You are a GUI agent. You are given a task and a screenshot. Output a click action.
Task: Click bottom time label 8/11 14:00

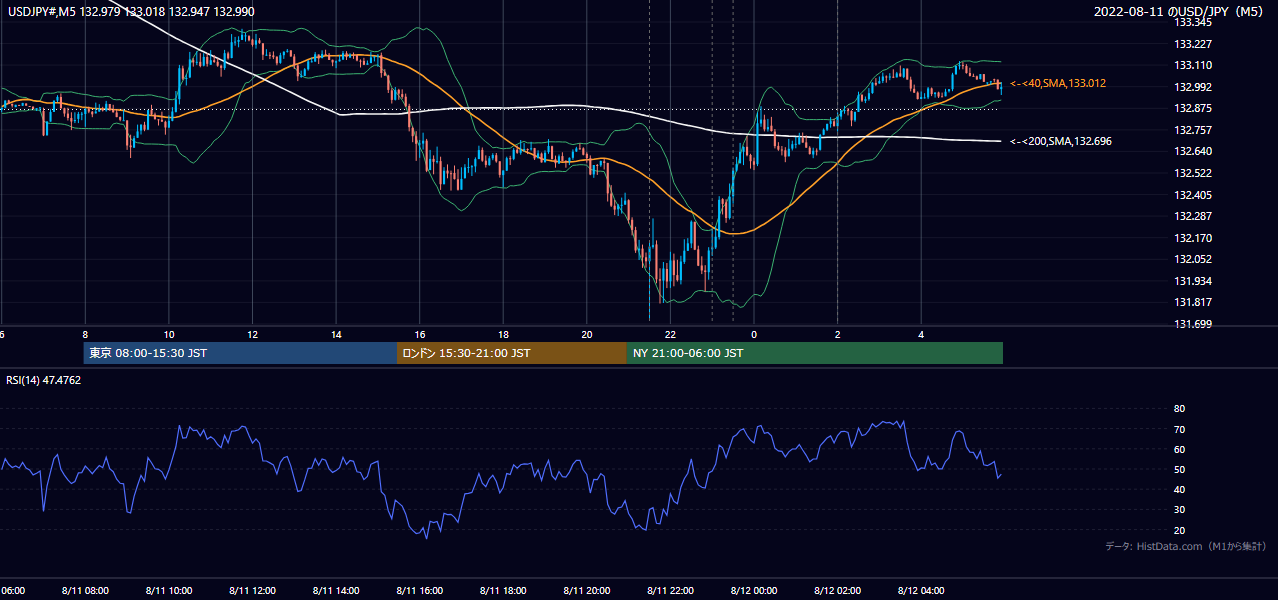pyautogui.click(x=336, y=590)
